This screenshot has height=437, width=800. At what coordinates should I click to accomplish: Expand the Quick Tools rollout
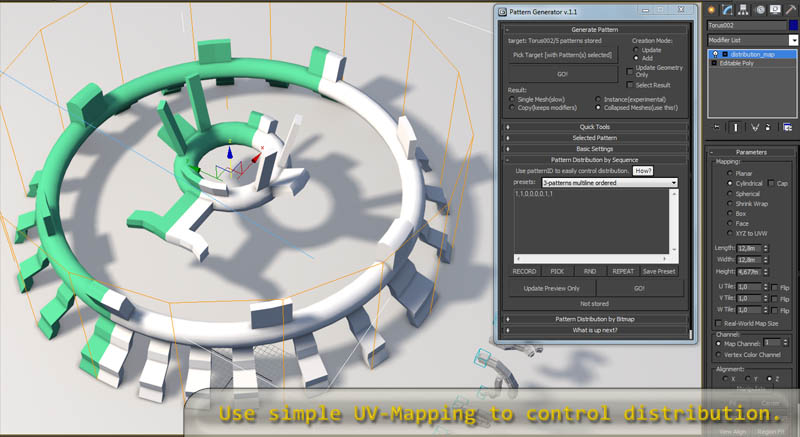point(595,127)
